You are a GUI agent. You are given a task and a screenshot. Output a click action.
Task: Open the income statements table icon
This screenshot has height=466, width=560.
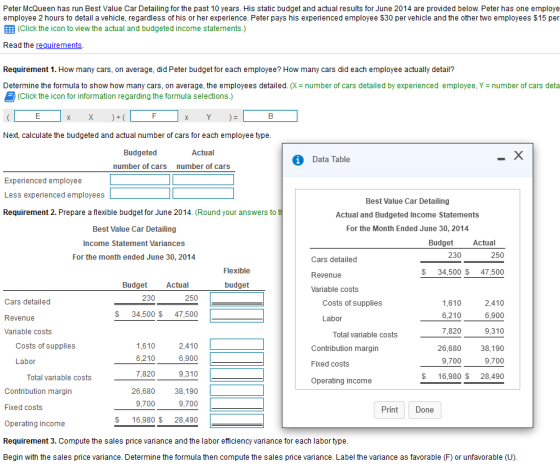(9, 29)
